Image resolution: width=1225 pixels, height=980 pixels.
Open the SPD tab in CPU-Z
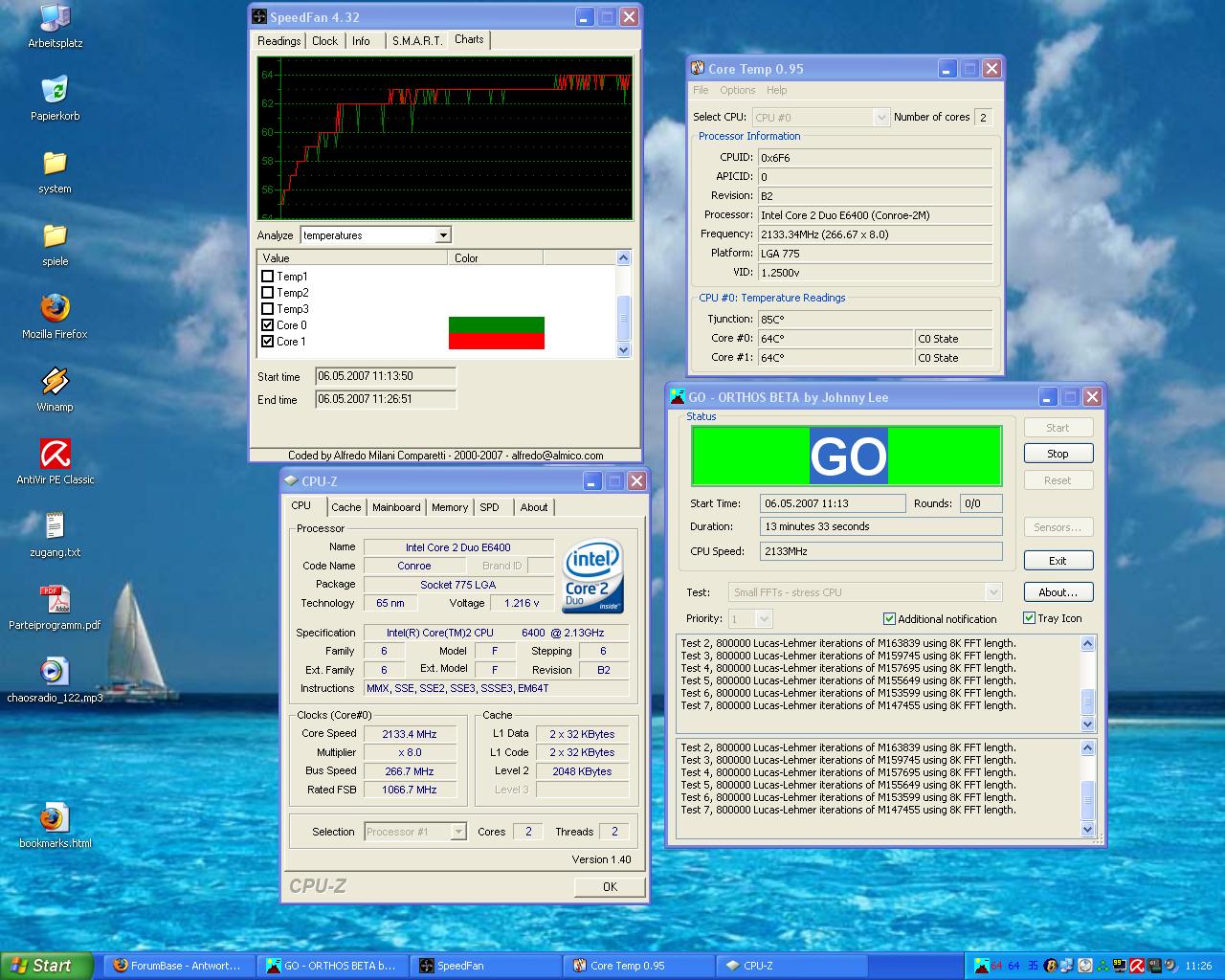click(490, 507)
